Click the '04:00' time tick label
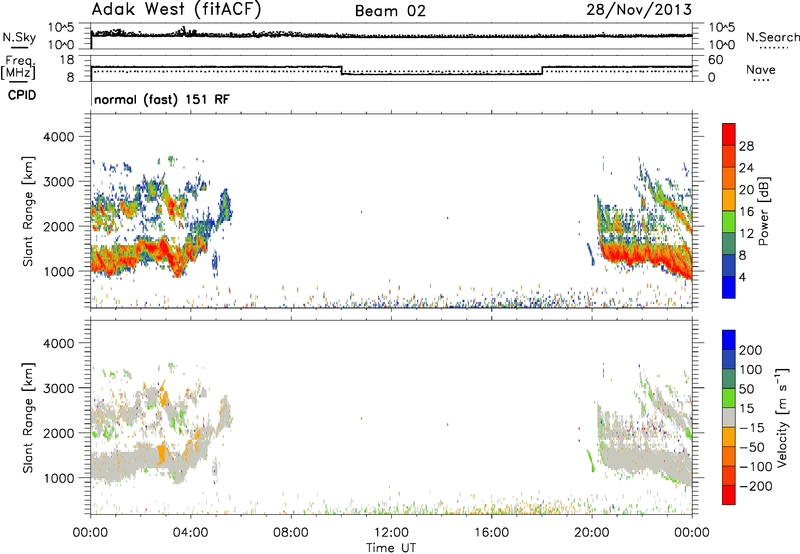The height and width of the screenshot is (554, 800). point(190,533)
